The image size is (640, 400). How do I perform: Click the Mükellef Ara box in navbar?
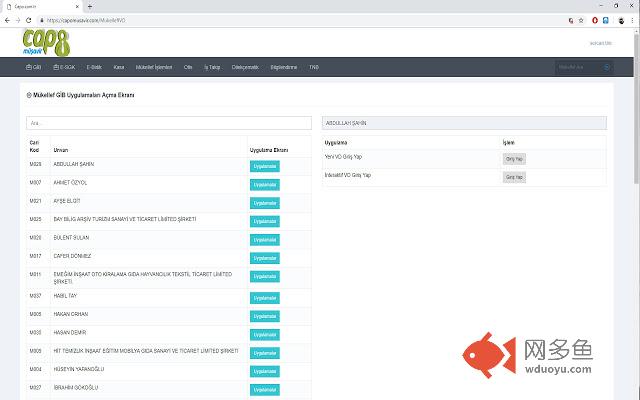coord(581,67)
